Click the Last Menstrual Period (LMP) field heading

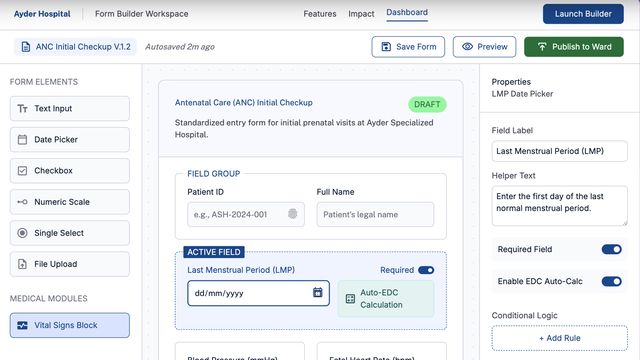[241, 270]
